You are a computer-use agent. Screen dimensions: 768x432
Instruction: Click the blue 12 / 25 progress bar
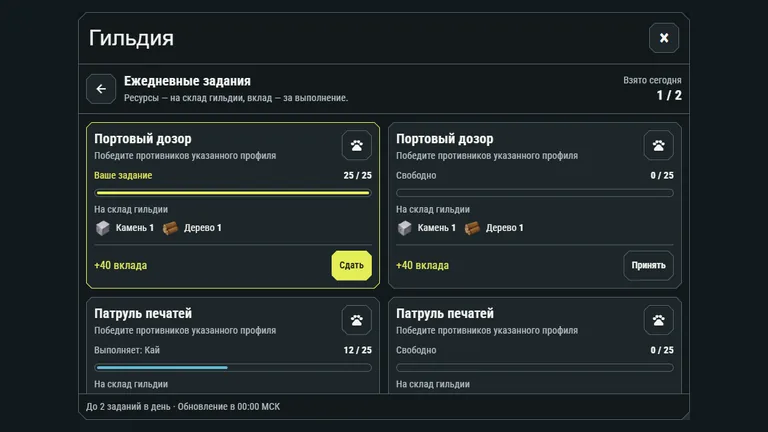click(233, 367)
